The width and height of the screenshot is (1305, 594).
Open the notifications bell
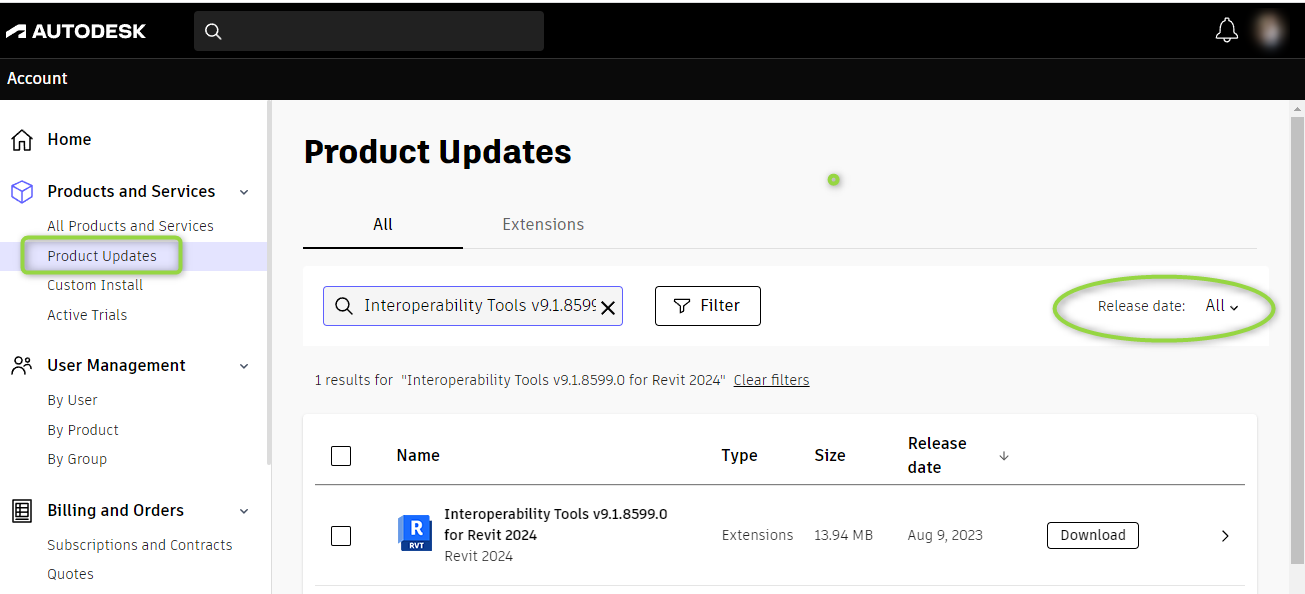(1226, 31)
